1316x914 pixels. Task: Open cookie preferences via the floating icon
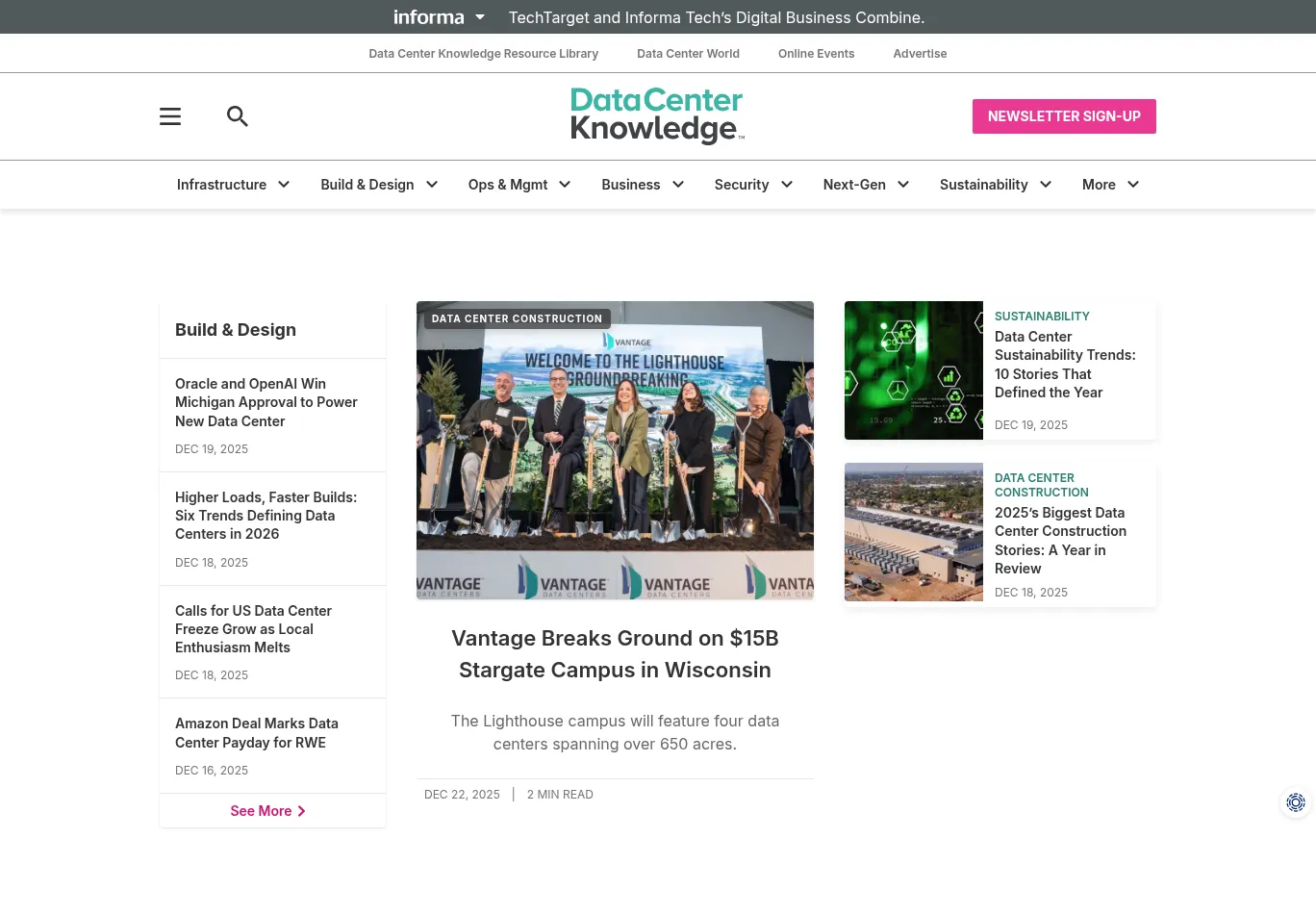point(1296,802)
